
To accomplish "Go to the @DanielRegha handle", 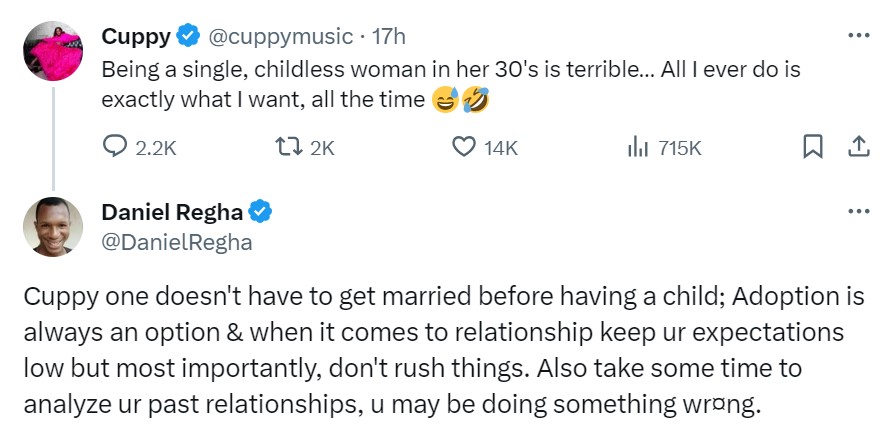I will tap(176, 242).
